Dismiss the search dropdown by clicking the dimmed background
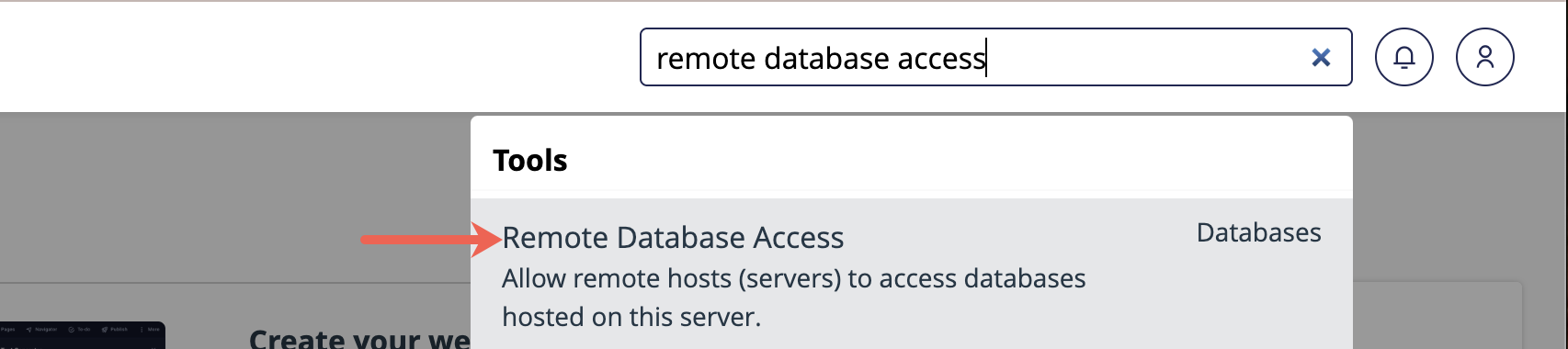Screen dimensions: 1568x349 pos(230,193)
